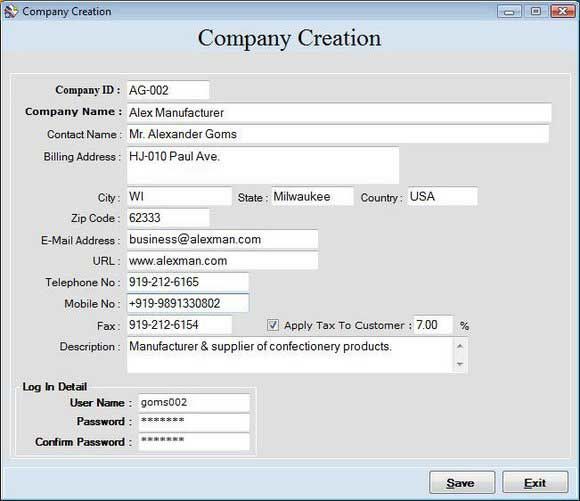580x501 pixels.
Task: Click the Exit button
Action: [535, 482]
